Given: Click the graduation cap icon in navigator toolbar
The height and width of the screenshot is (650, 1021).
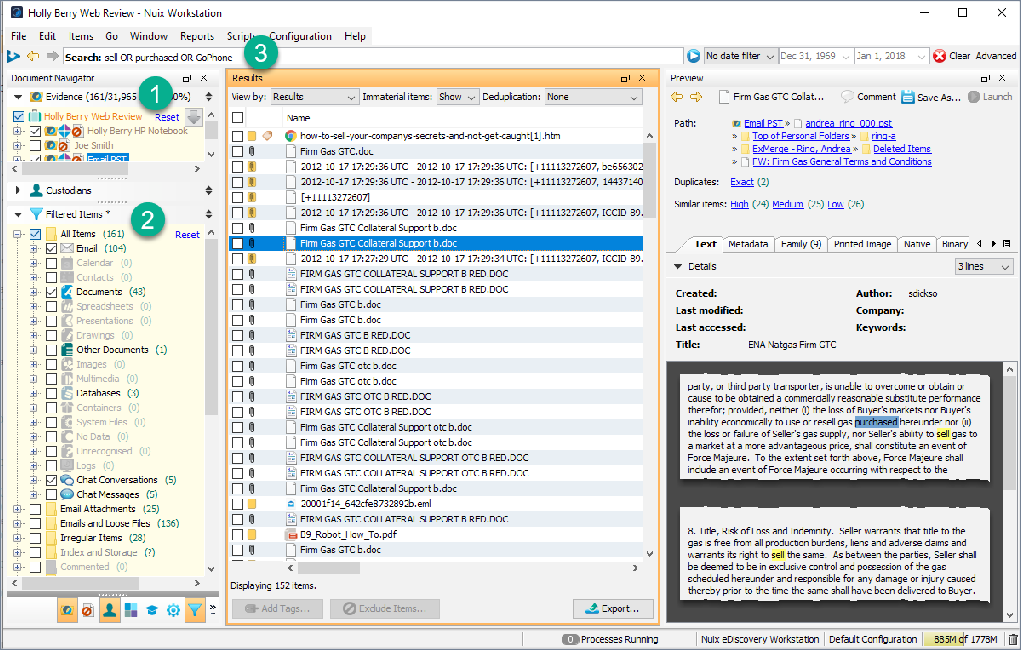Looking at the screenshot, I should coord(151,610).
